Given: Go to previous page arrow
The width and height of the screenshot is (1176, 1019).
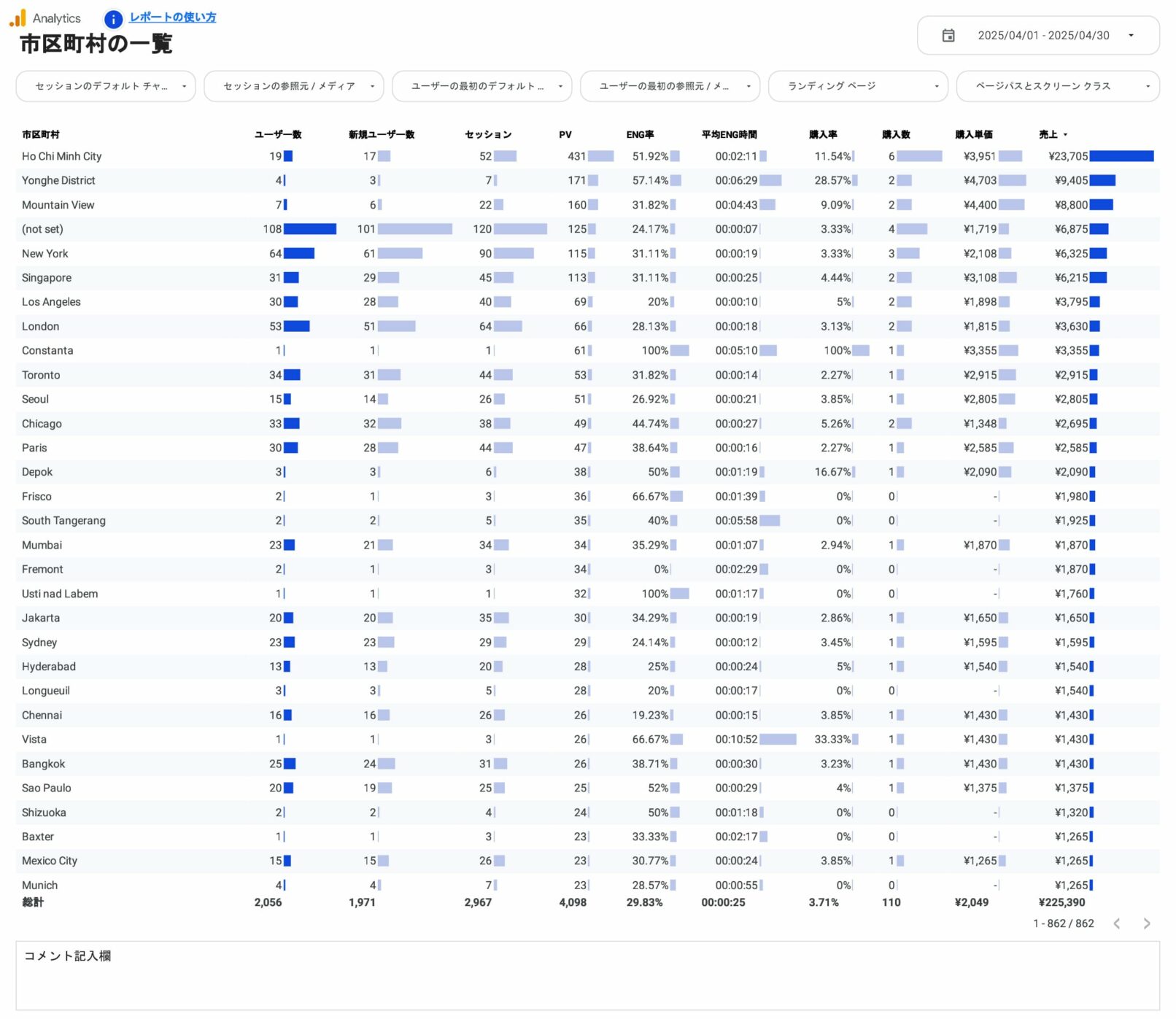Looking at the screenshot, I should (x=1116, y=923).
